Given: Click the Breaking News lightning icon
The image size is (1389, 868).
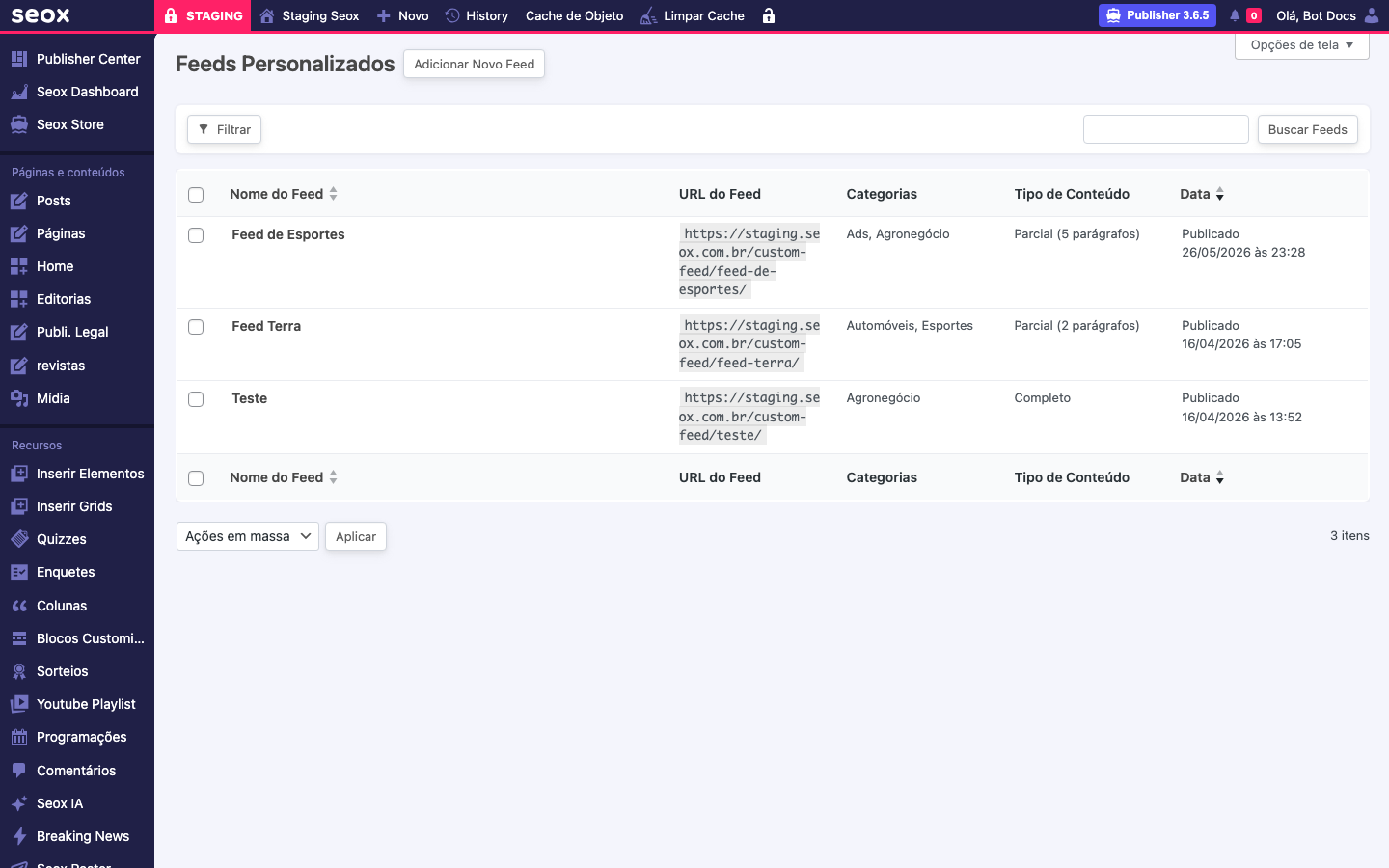Looking at the screenshot, I should (19, 836).
